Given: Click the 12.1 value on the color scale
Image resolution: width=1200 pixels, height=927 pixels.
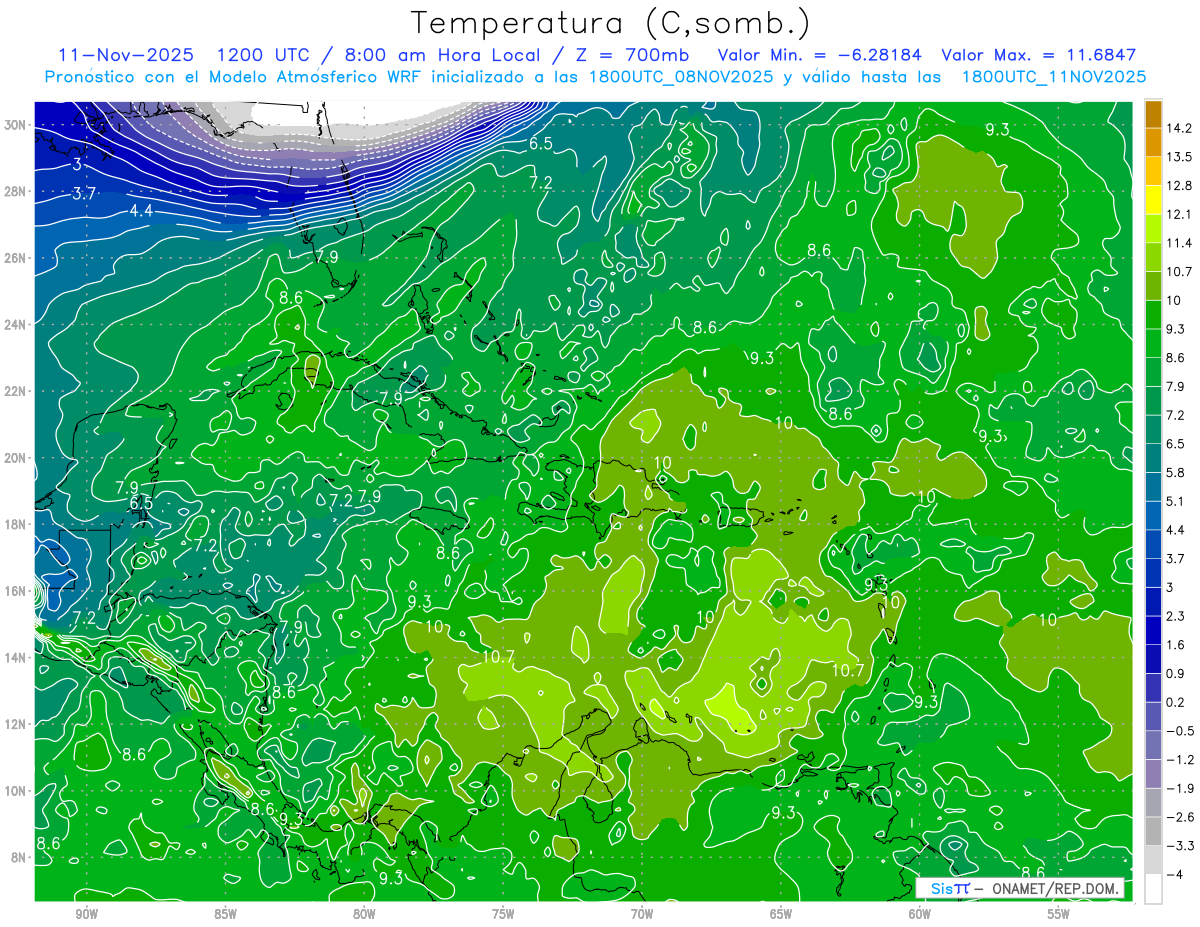Looking at the screenshot, I should [1179, 215].
